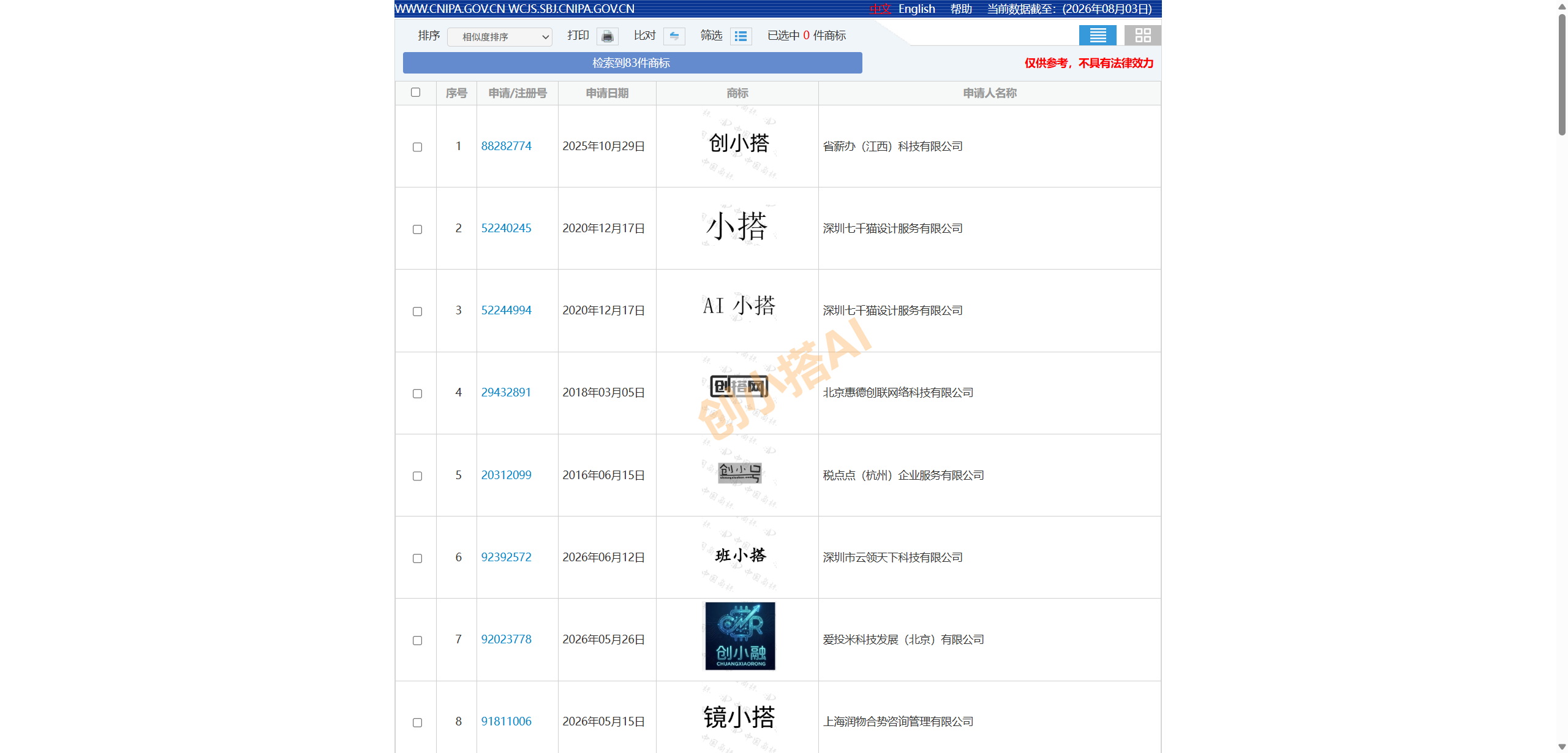Viewport: 1568px width, 753px height.
Task: Tick the select-all checkbox in header
Action: tap(416, 93)
